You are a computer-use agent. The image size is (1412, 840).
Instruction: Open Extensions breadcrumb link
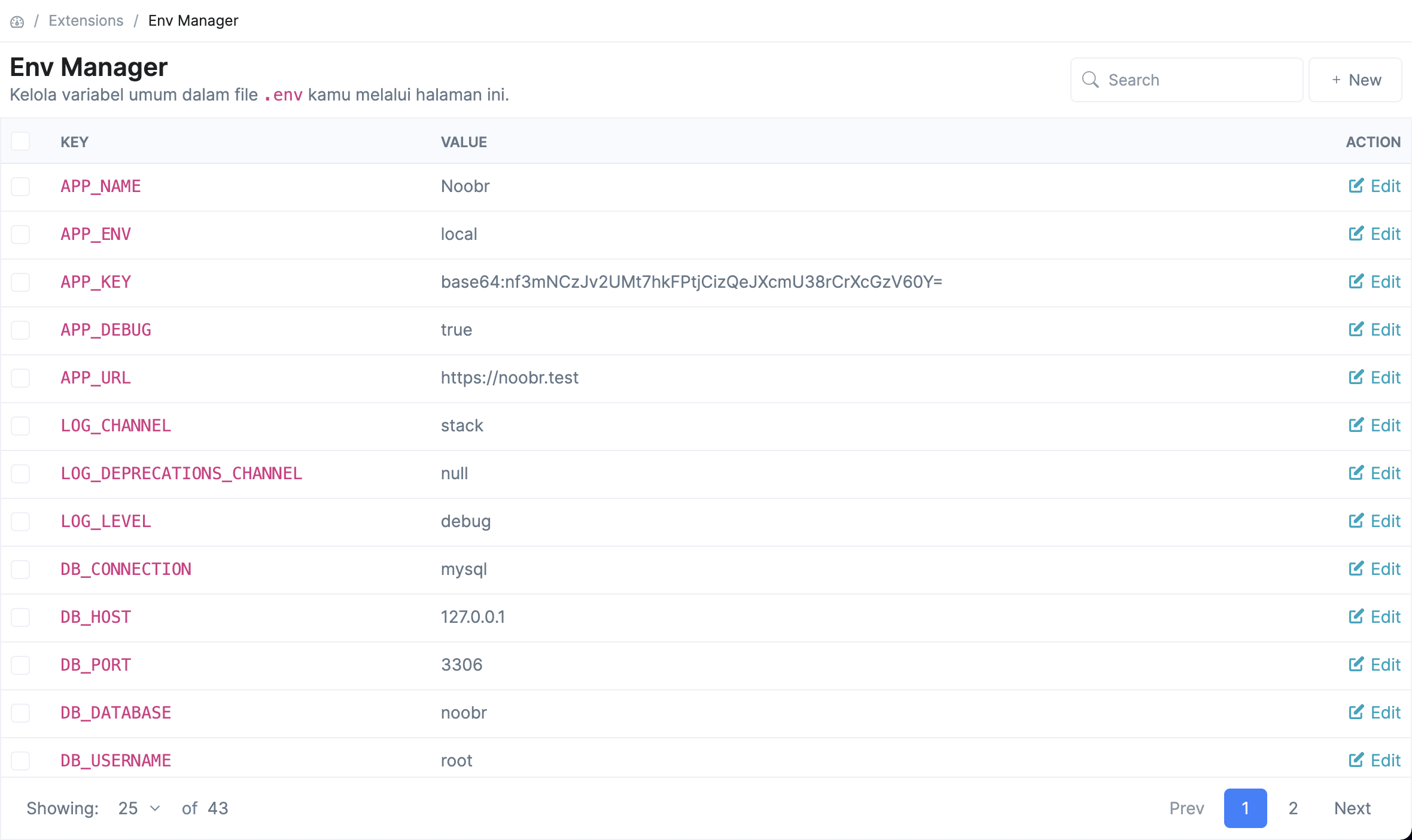click(86, 21)
